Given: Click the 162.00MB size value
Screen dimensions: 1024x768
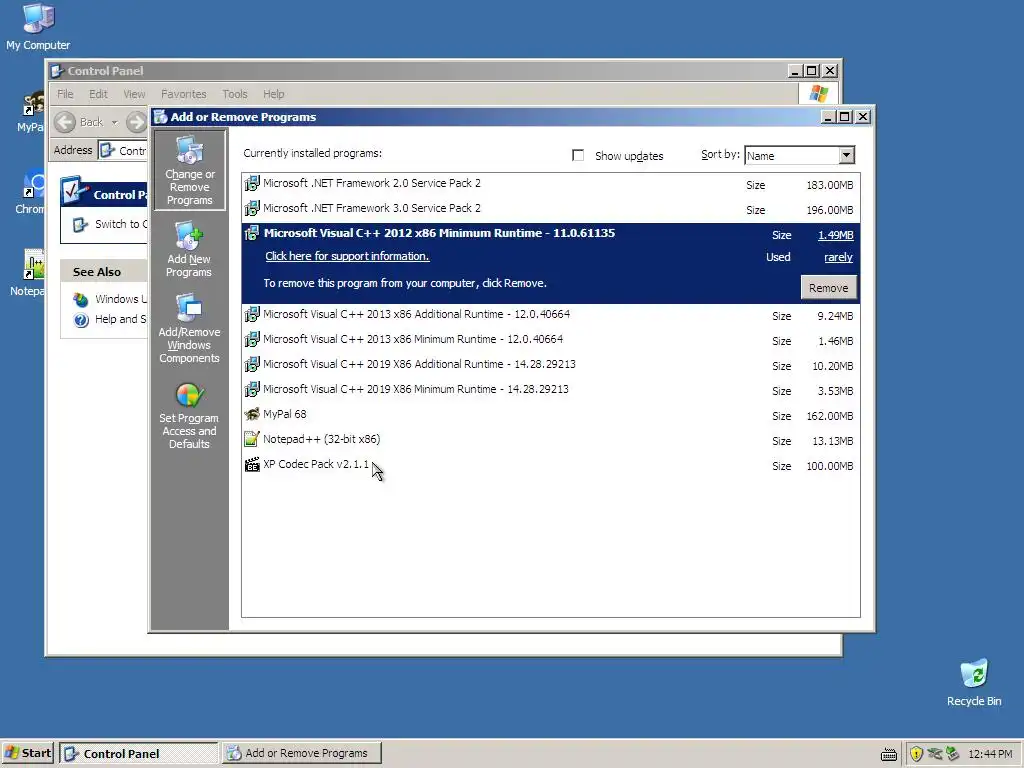Looking at the screenshot, I should point(829,417).
